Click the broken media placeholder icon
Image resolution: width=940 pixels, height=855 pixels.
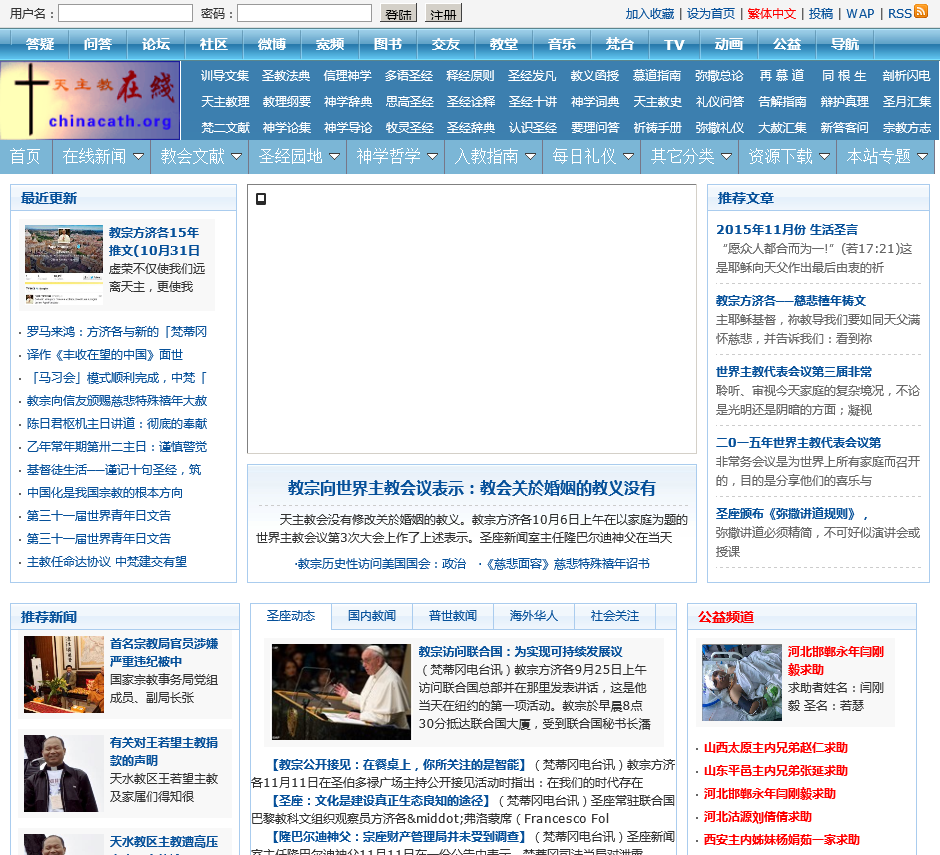tap(261, 198)
